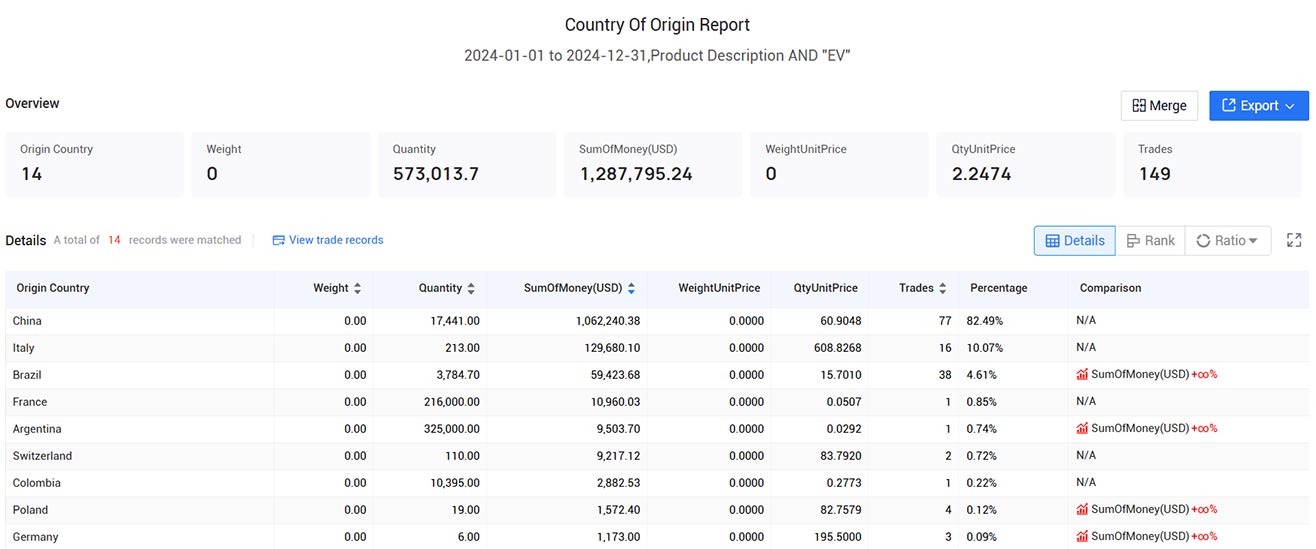Open the Export dropdown

(x=1259, y=105)
